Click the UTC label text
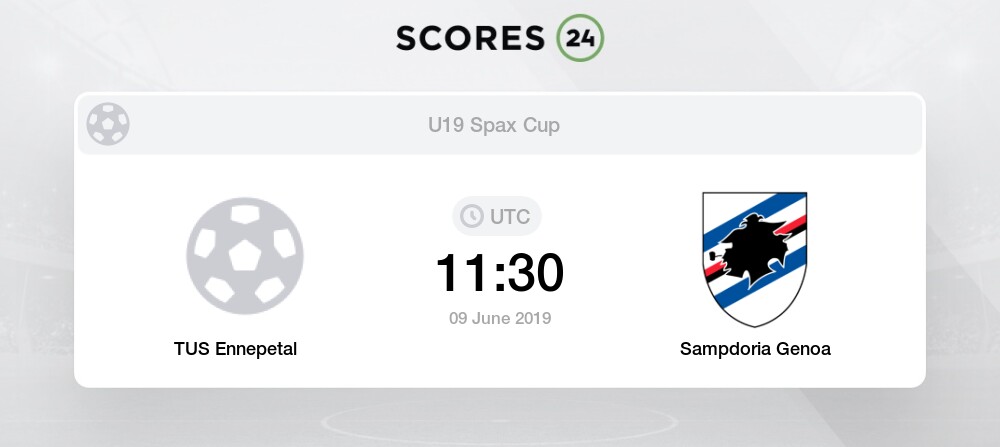1000x447 pixels. point(510,217)
